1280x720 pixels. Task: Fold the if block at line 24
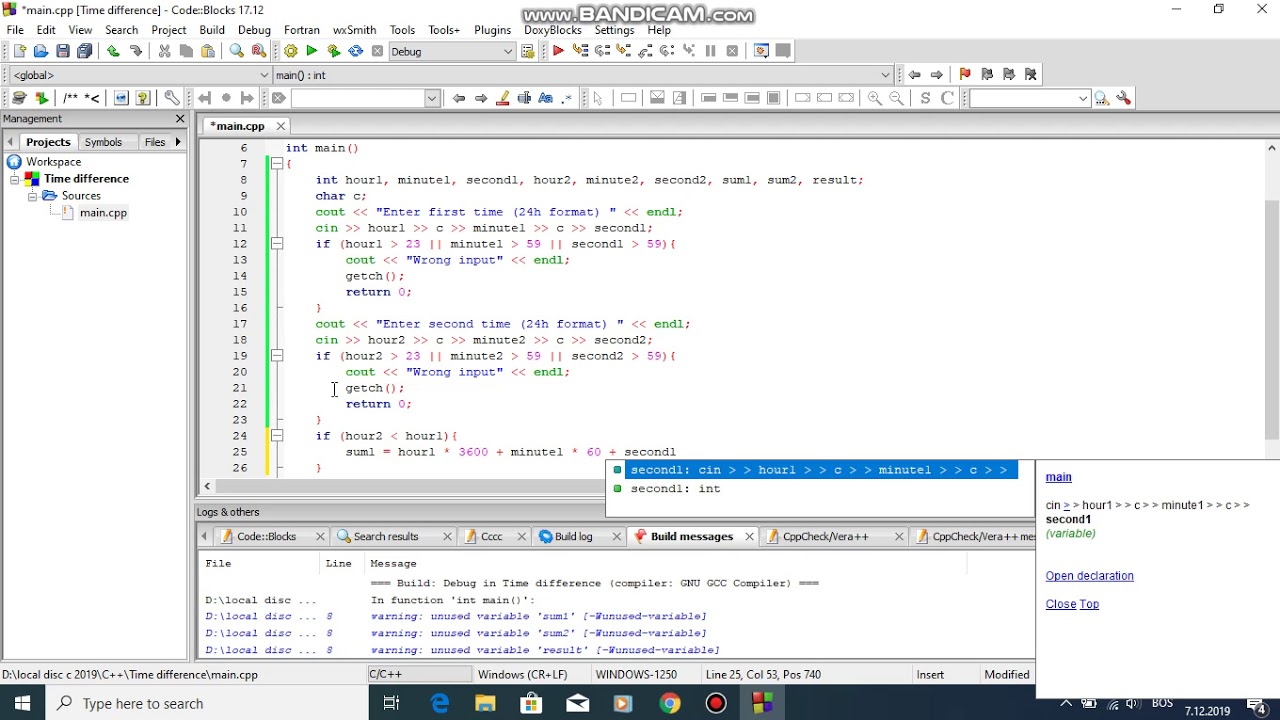pyautogui.click(x=277, y=436)
